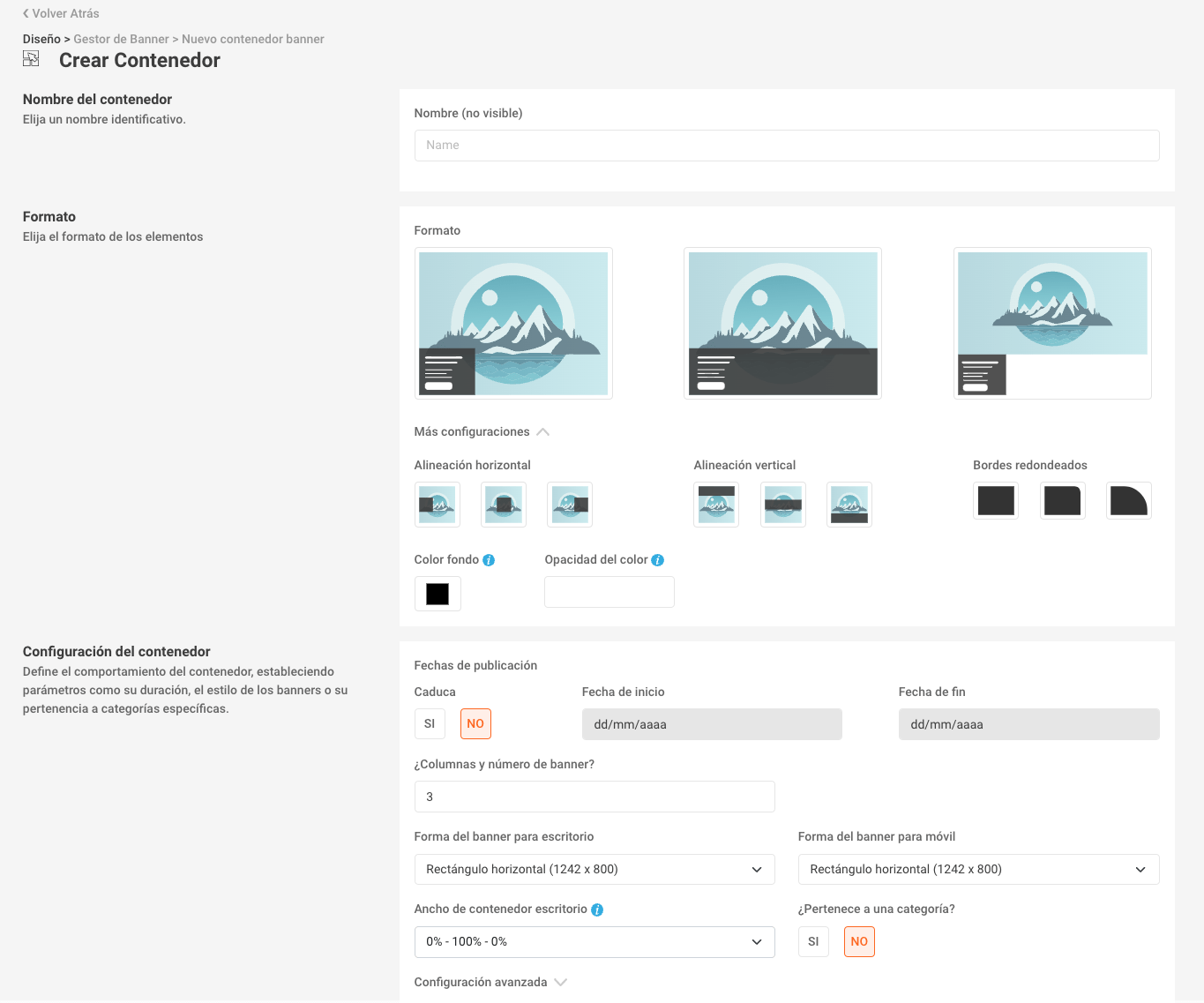This screenshot has width=1204, height=1003.
Task: Go to Gestor de Banner breadcrumb
Action: click(121, 40)
